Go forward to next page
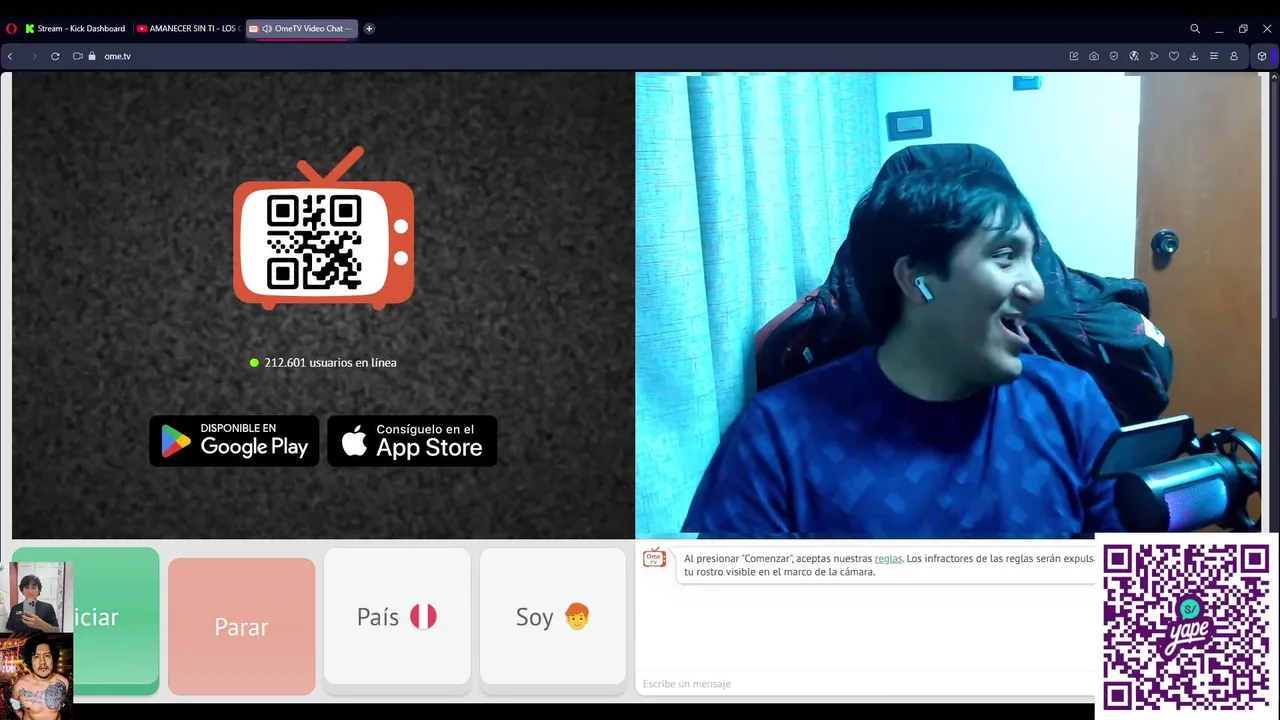The width and height of the screenshot is (1280, 720). (x=34, y=56)
